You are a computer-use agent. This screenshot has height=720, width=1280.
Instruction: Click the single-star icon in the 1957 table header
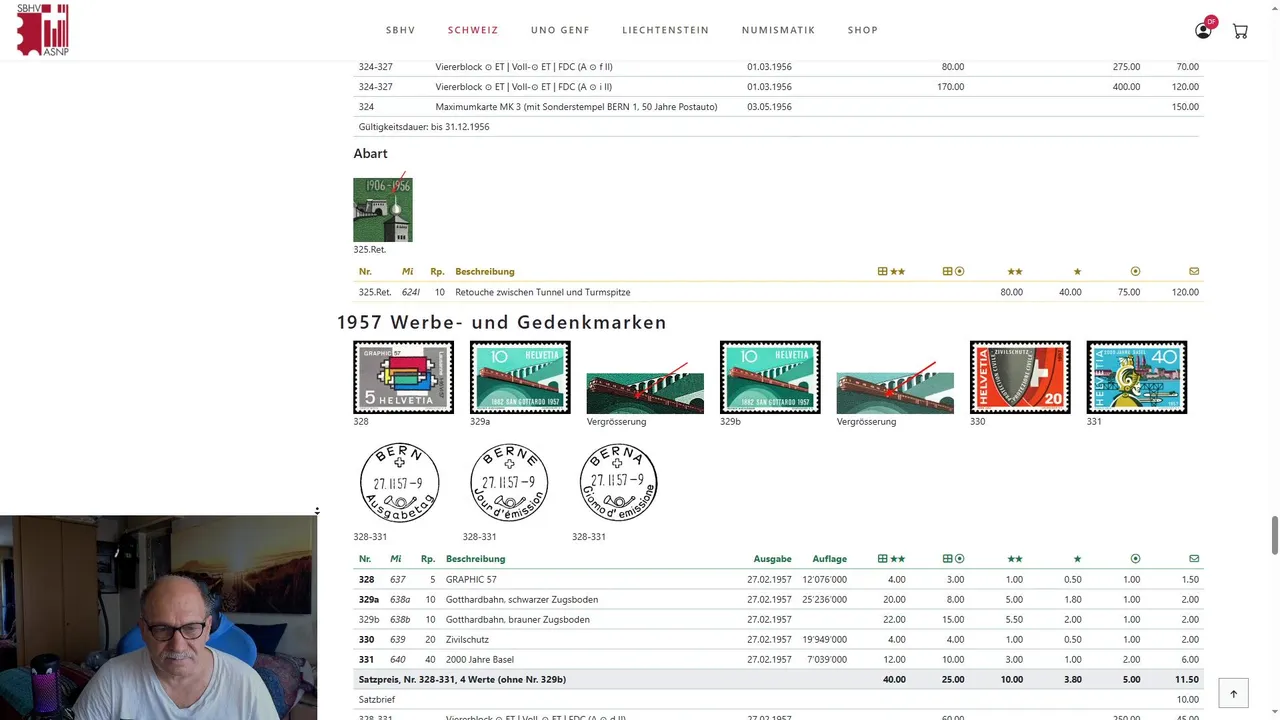tap(1077, 559)
